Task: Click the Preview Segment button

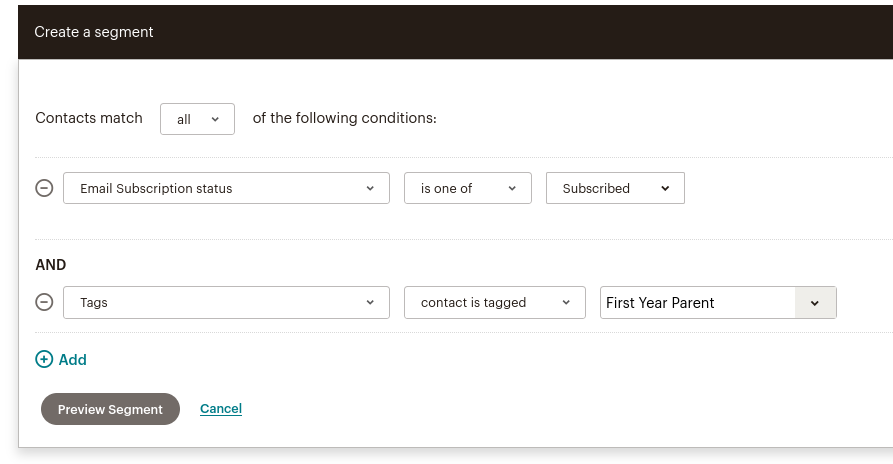Action: [110, 409]
